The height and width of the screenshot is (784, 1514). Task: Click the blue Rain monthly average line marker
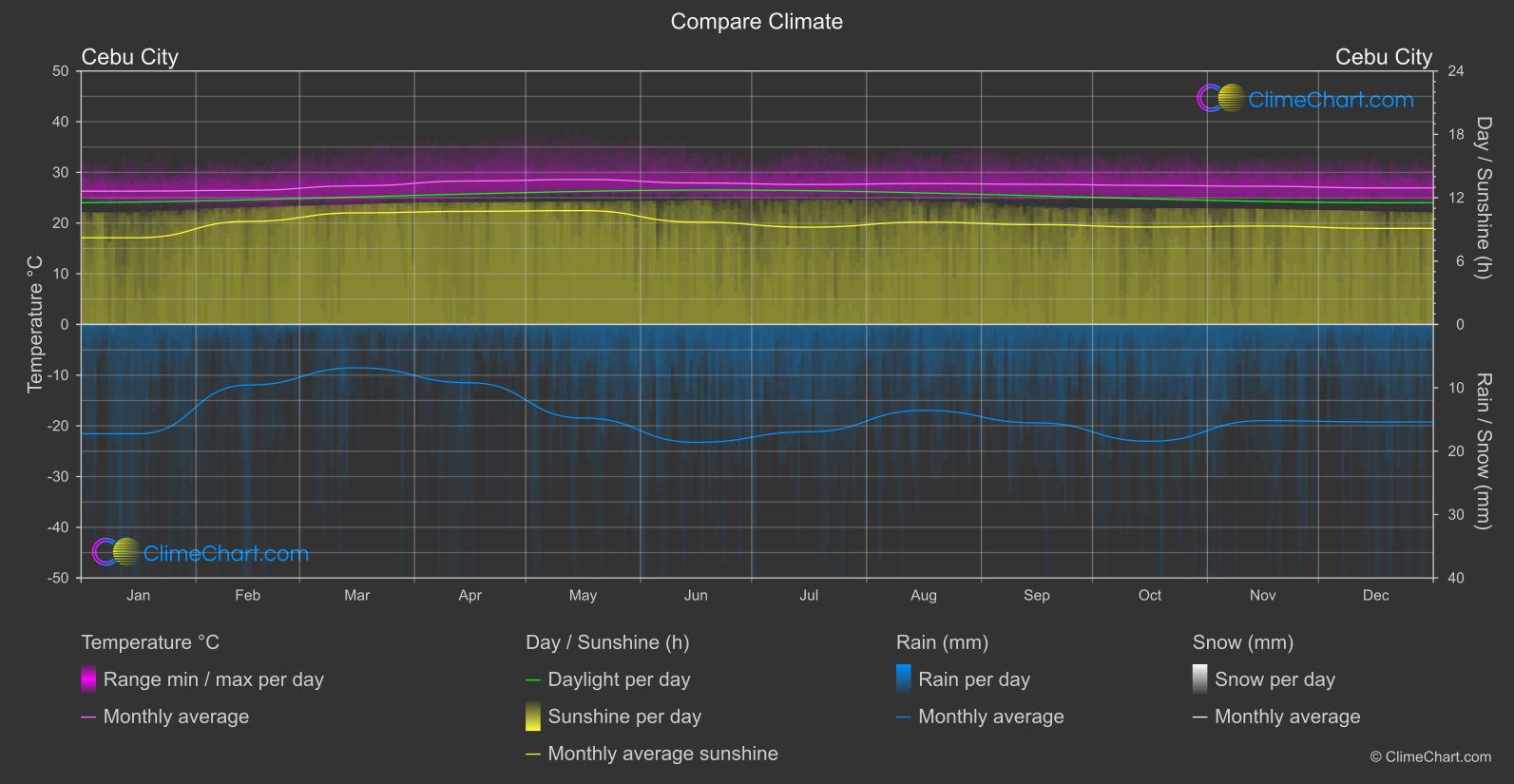[x=903, y=717]
